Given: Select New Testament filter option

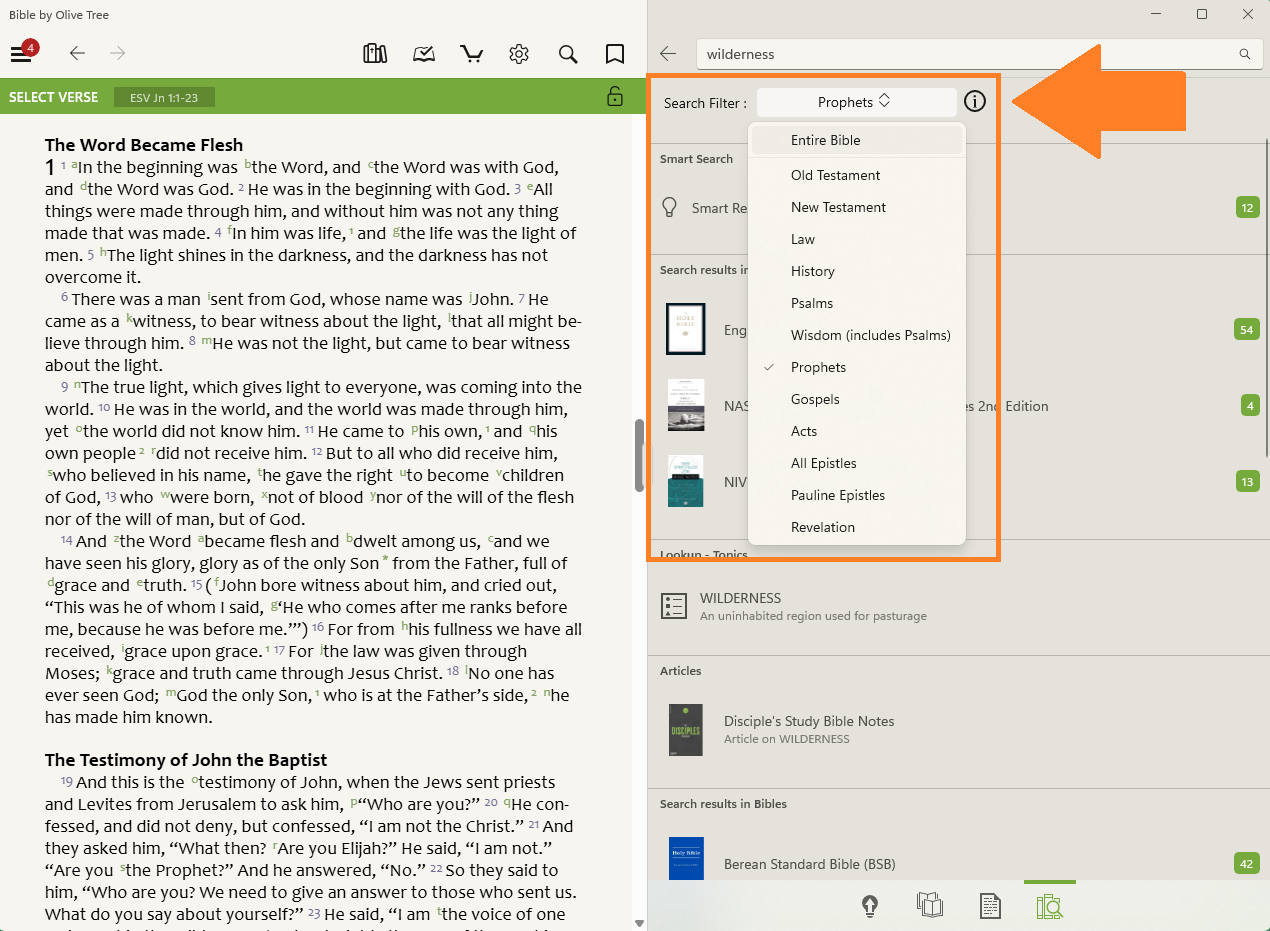Looking at the screenshot, I should coord(857,207).
